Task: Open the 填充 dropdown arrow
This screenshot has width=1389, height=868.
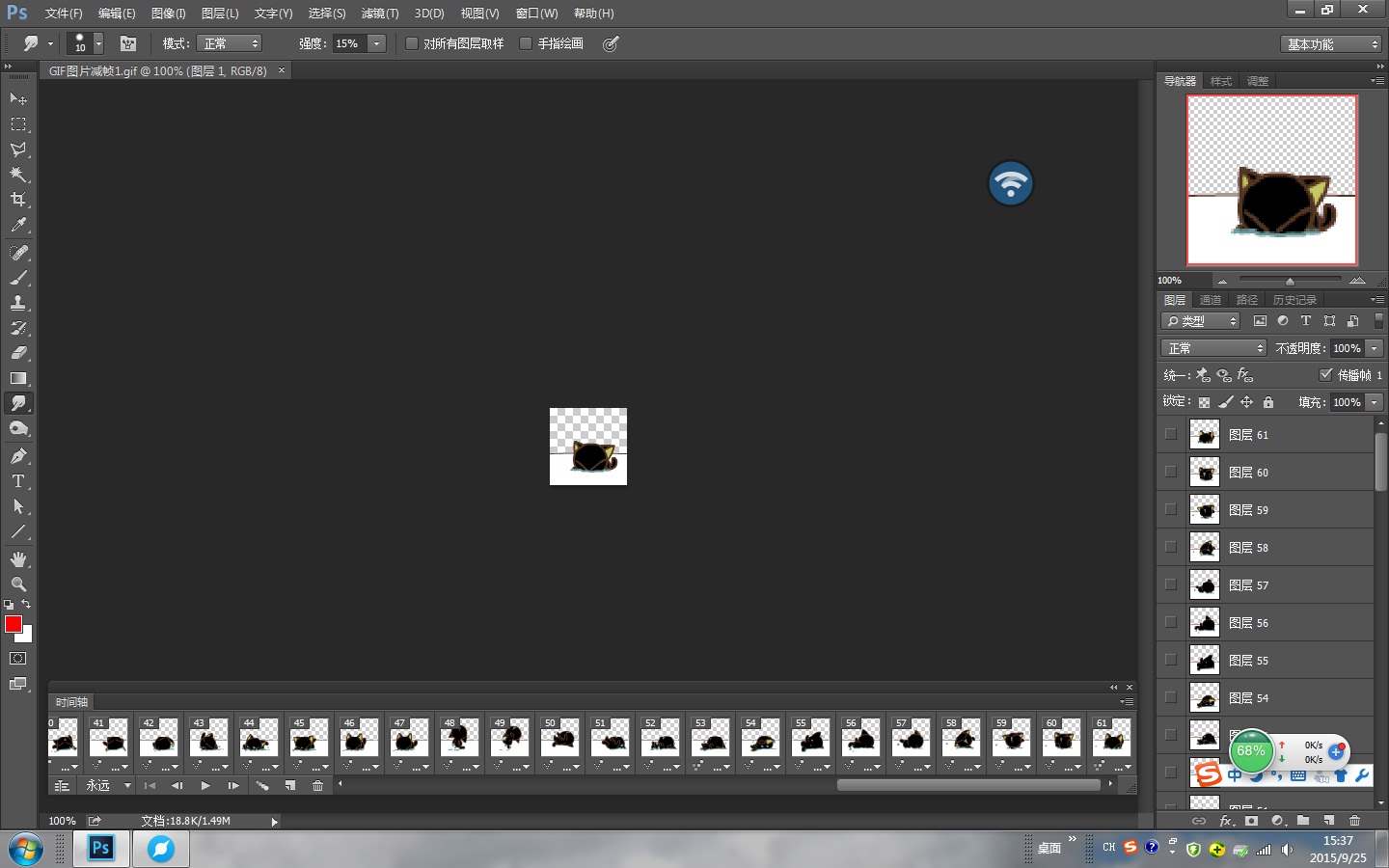Action: (1375, 402)
